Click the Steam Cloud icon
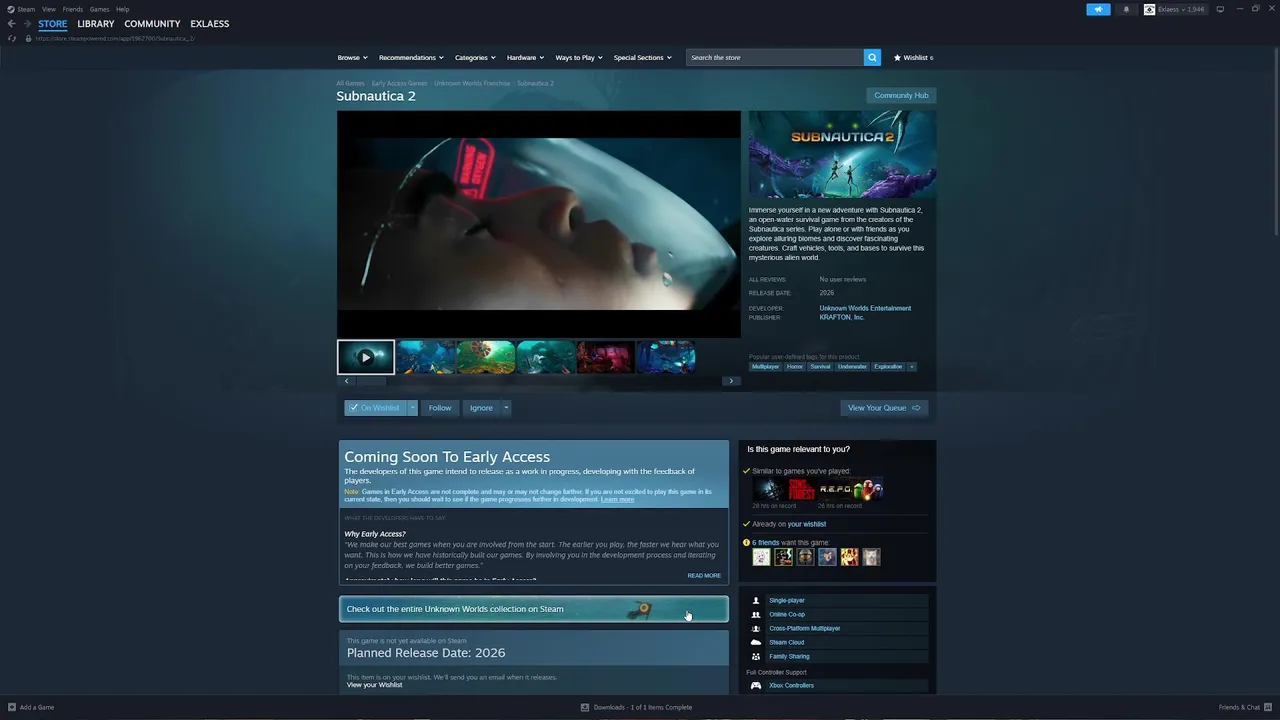The height and width of the screenshot is (720, 1280). point(756,642)
